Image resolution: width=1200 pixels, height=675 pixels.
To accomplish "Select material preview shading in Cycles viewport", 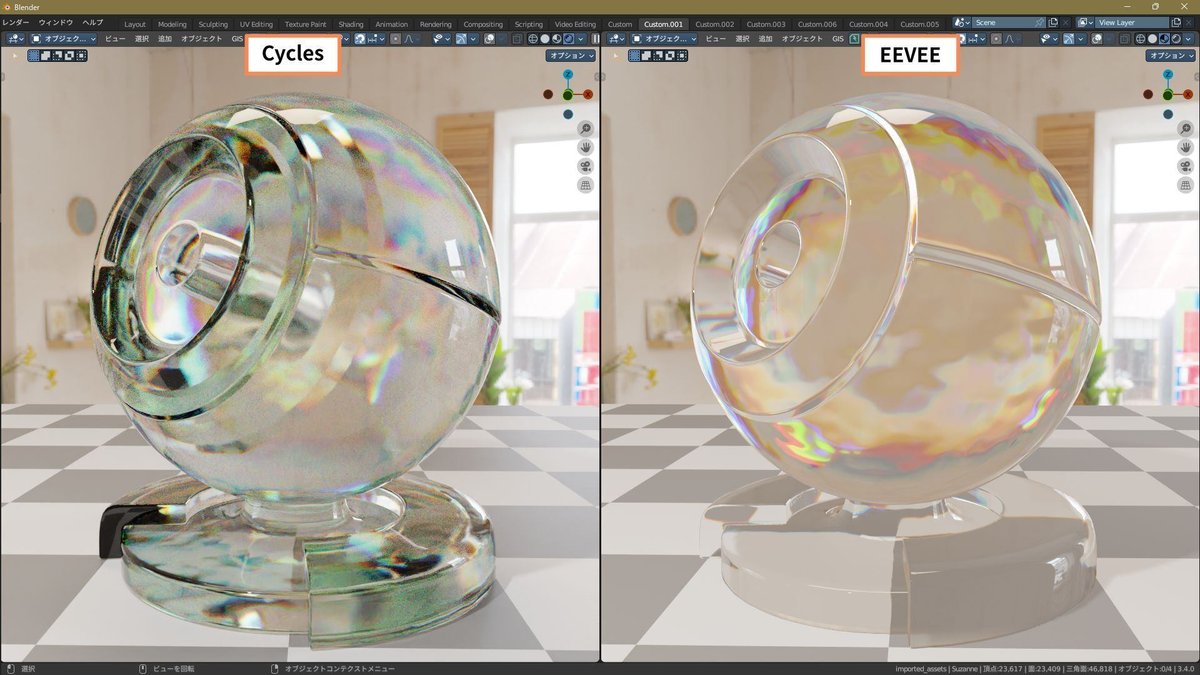I will pos(556,39).
